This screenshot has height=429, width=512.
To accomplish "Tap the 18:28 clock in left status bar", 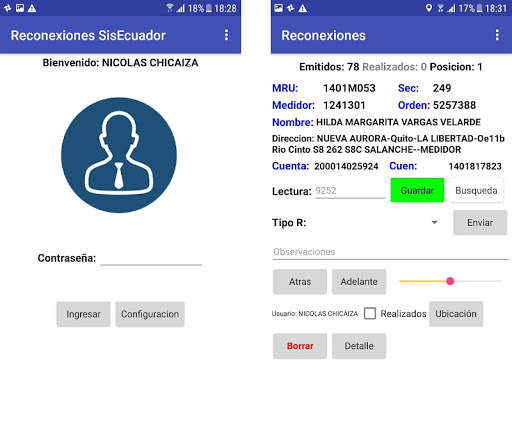I will pyautogui.click(x=225, y=8).
